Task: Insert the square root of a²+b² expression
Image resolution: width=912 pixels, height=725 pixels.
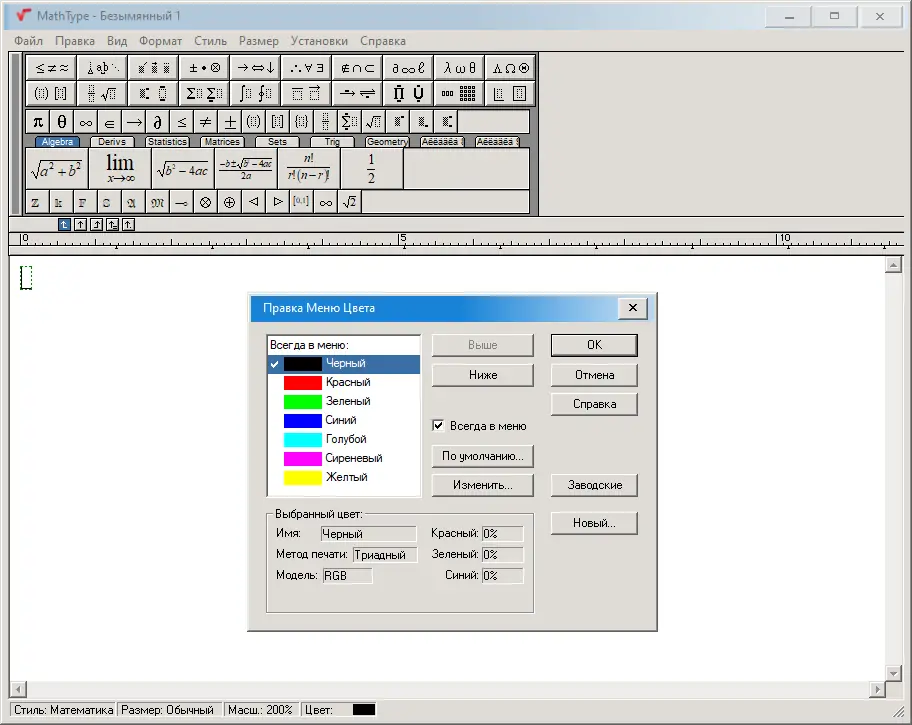Action: [x=56, y=169]
